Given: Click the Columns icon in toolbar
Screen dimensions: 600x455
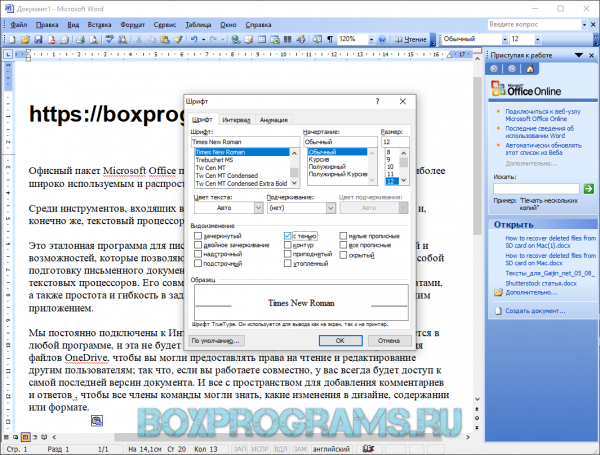Looking at the screenshot, I should tap(288, 39).
